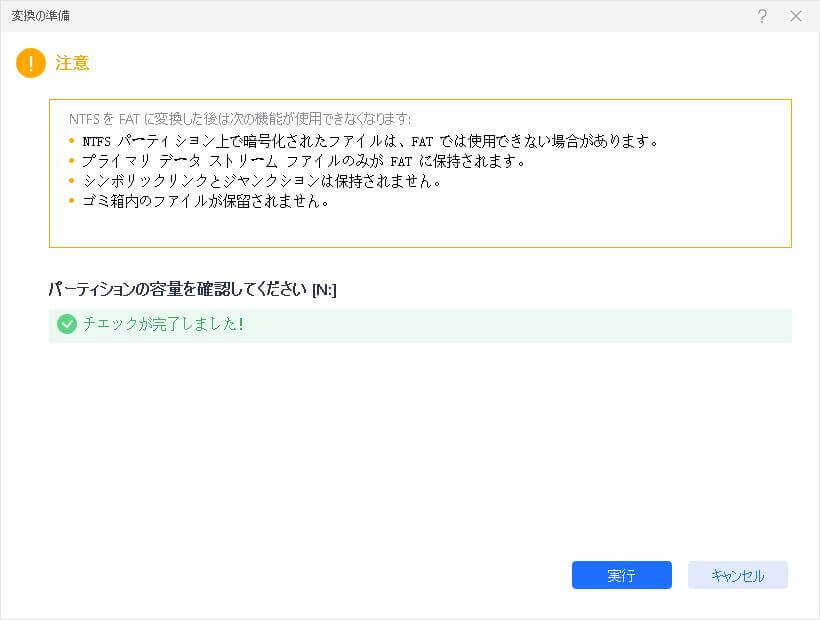Click the exclamation mark inside the warning circle
Viewport: 820px width, 620px height.
pyautogui.click(x=30, y=63)
